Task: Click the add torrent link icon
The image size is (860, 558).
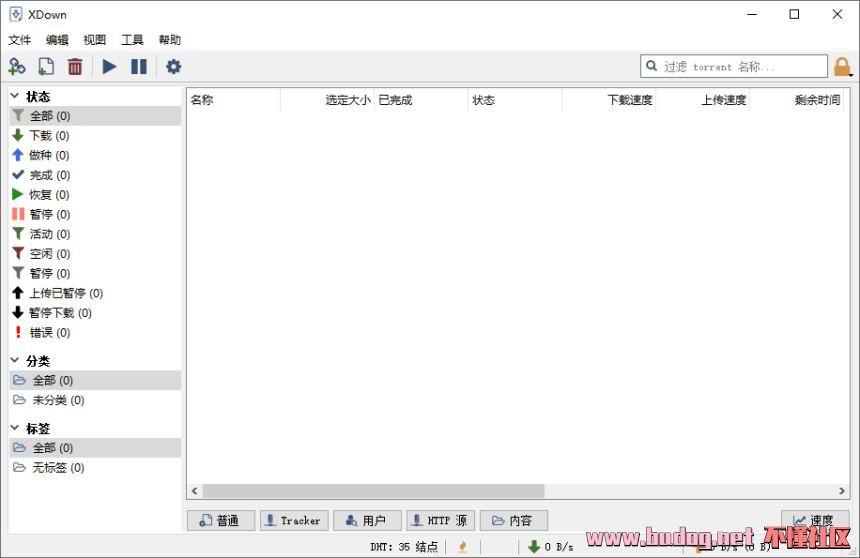Action: click(17, 67)
